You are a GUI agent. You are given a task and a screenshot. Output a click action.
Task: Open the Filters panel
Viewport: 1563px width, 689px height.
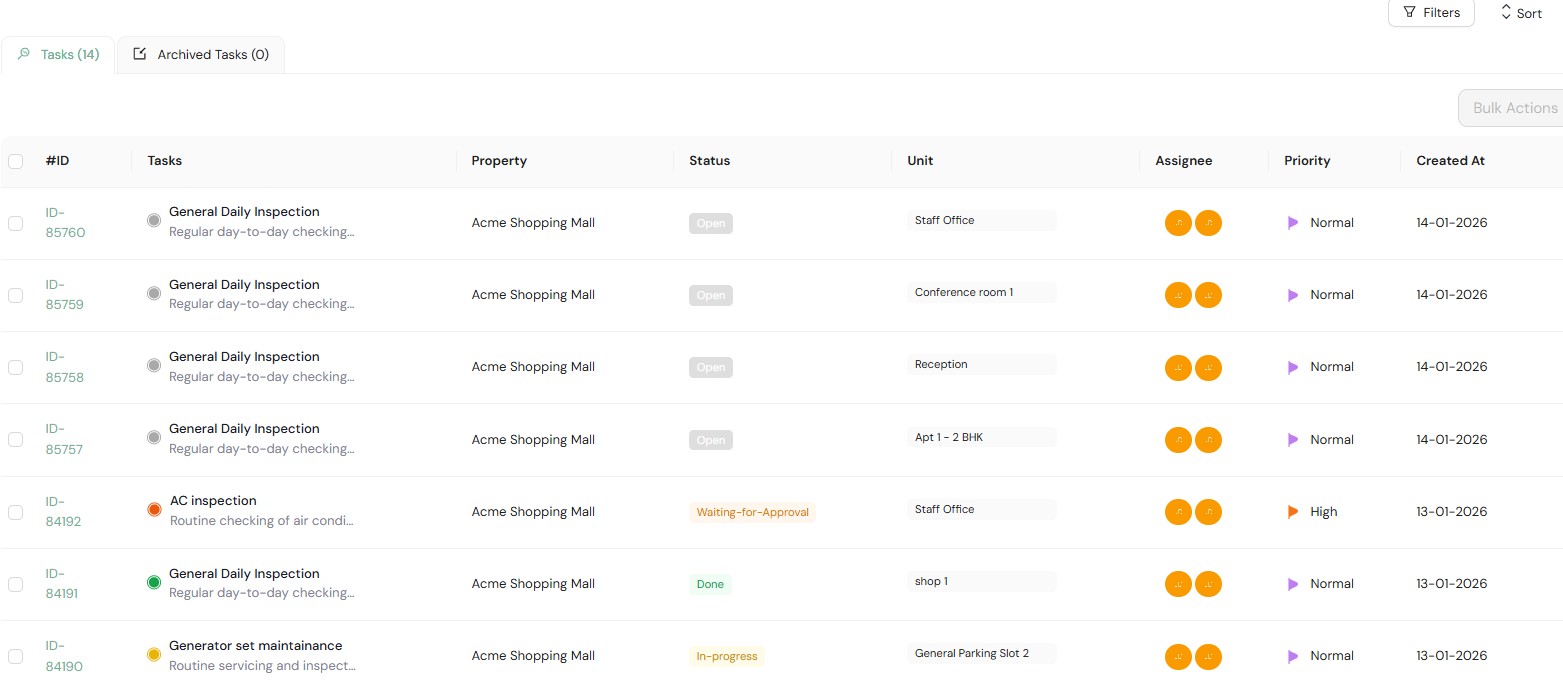coord(1431,13)
